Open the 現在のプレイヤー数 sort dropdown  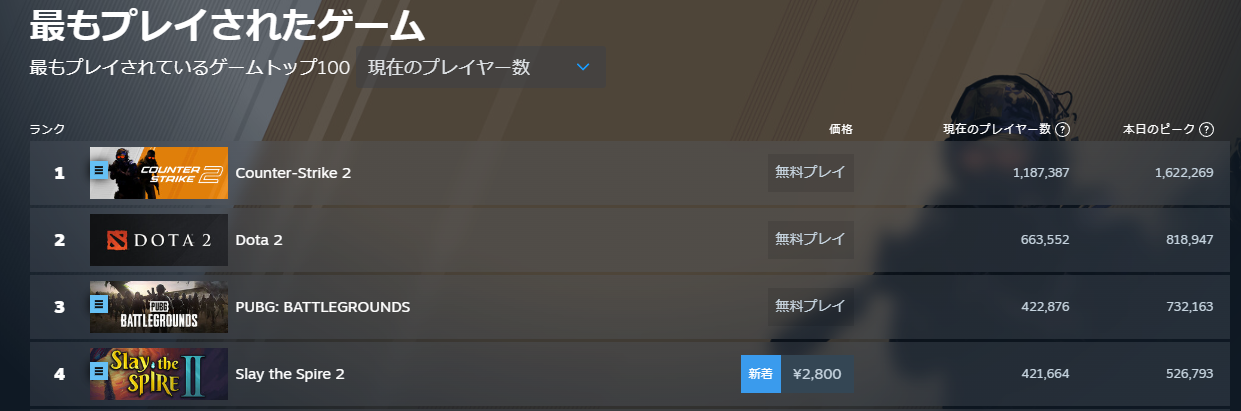click(480, 68)
